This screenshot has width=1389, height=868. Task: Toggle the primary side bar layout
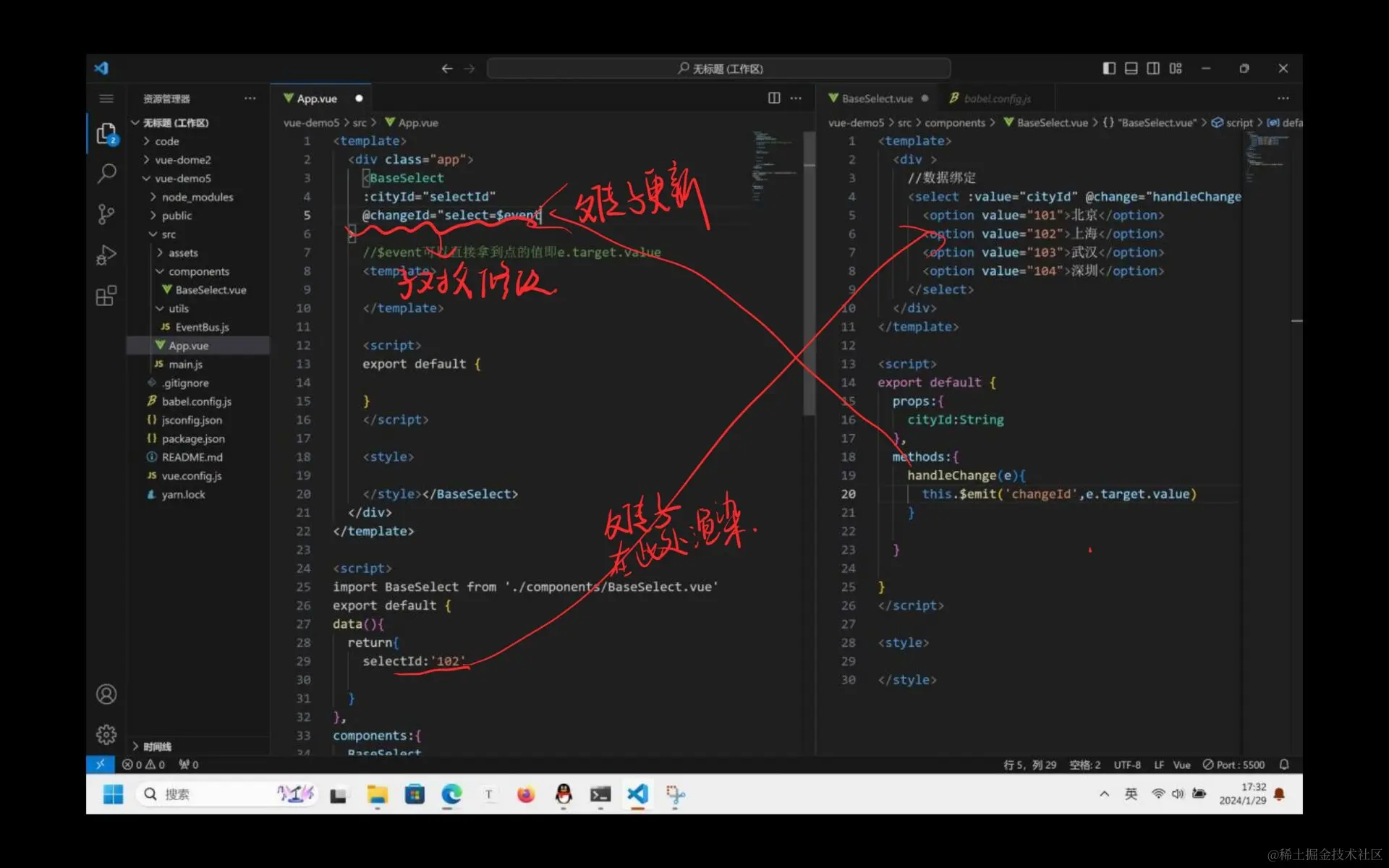1109,68
